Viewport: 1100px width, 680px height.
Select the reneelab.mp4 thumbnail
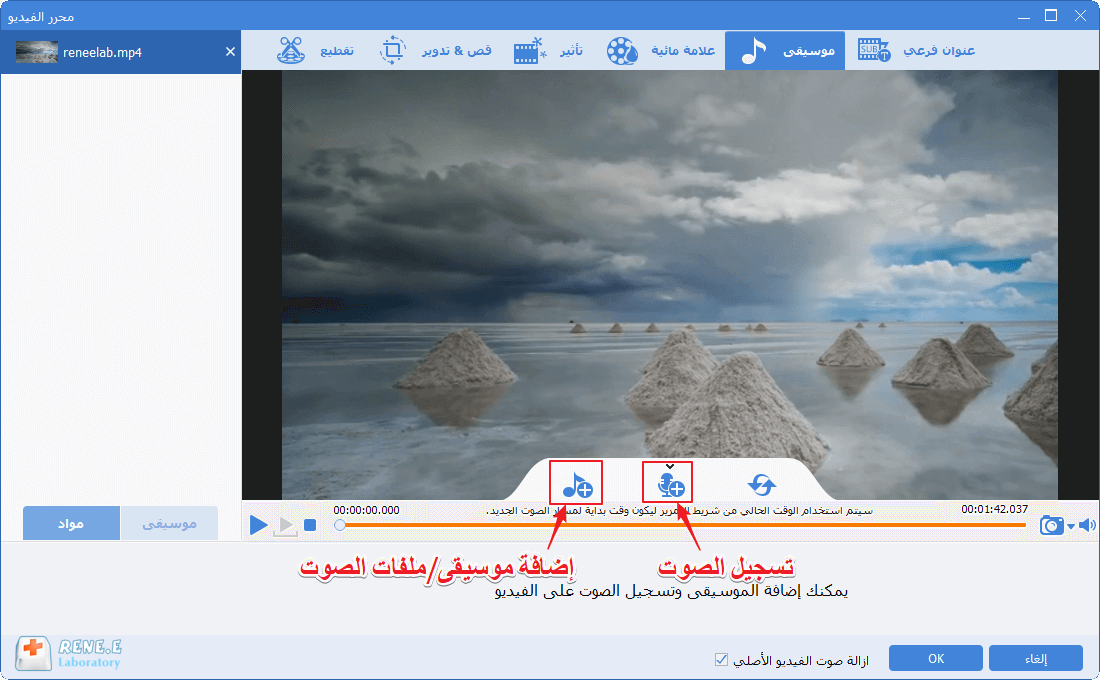pyautogui.click(x=36, y=52)
